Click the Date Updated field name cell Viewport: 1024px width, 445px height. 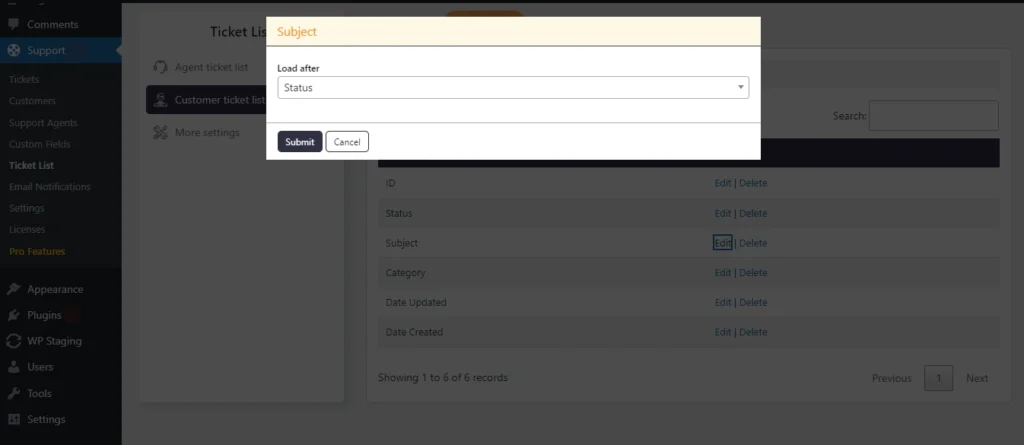[416, 303]
